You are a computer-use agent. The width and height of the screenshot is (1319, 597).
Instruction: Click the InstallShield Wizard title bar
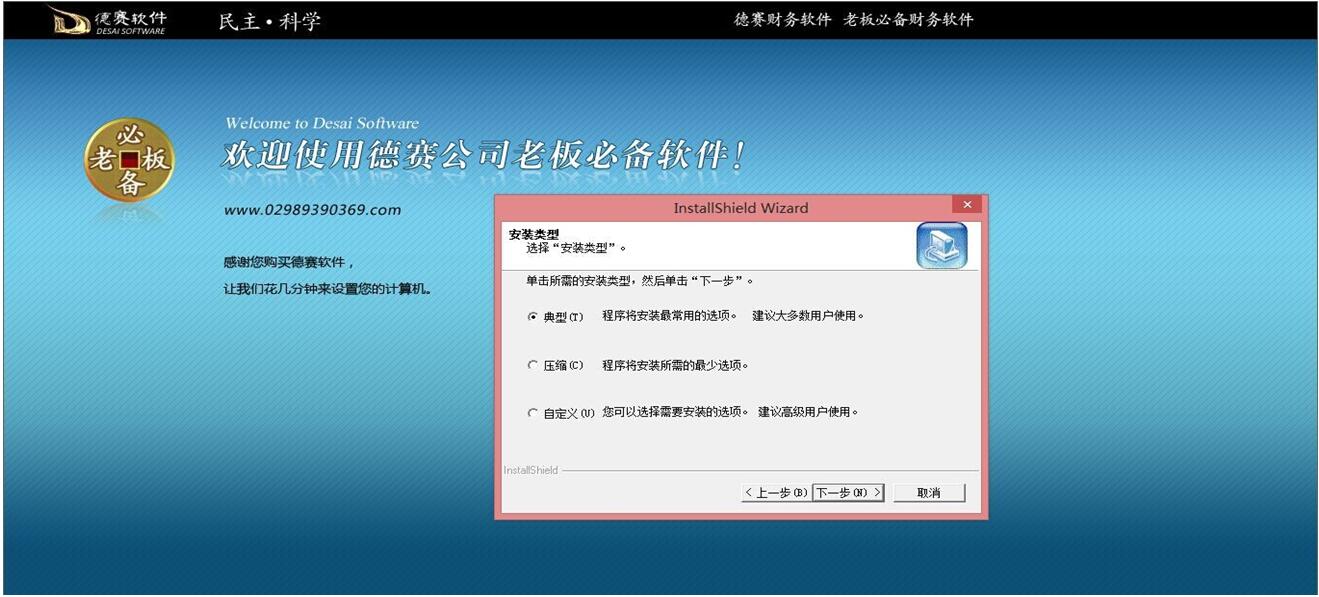pyautogui.click(x=740, y=208)
